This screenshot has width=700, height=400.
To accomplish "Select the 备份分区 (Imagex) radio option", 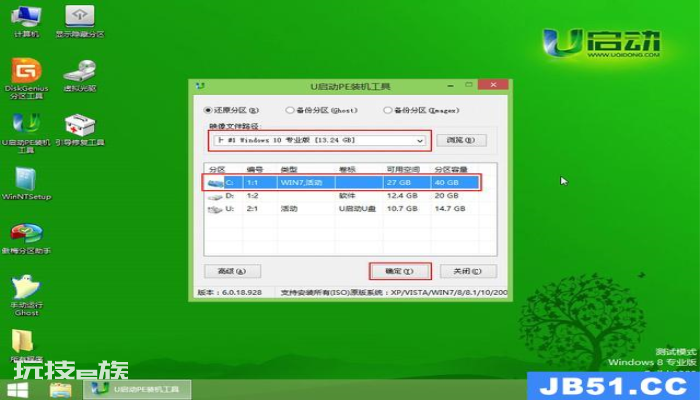I will (421, 110).
